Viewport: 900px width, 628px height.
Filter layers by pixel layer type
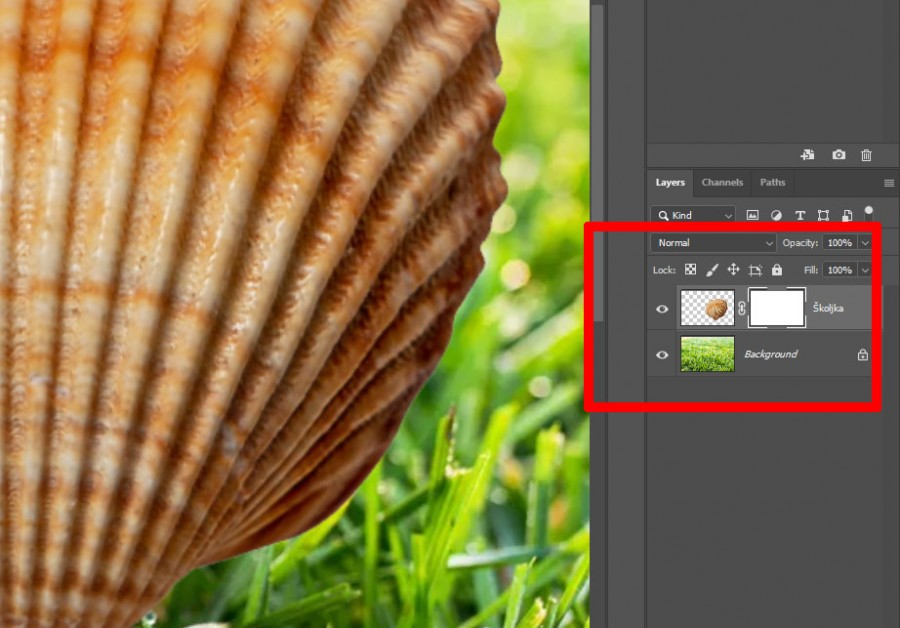(752, 215)
